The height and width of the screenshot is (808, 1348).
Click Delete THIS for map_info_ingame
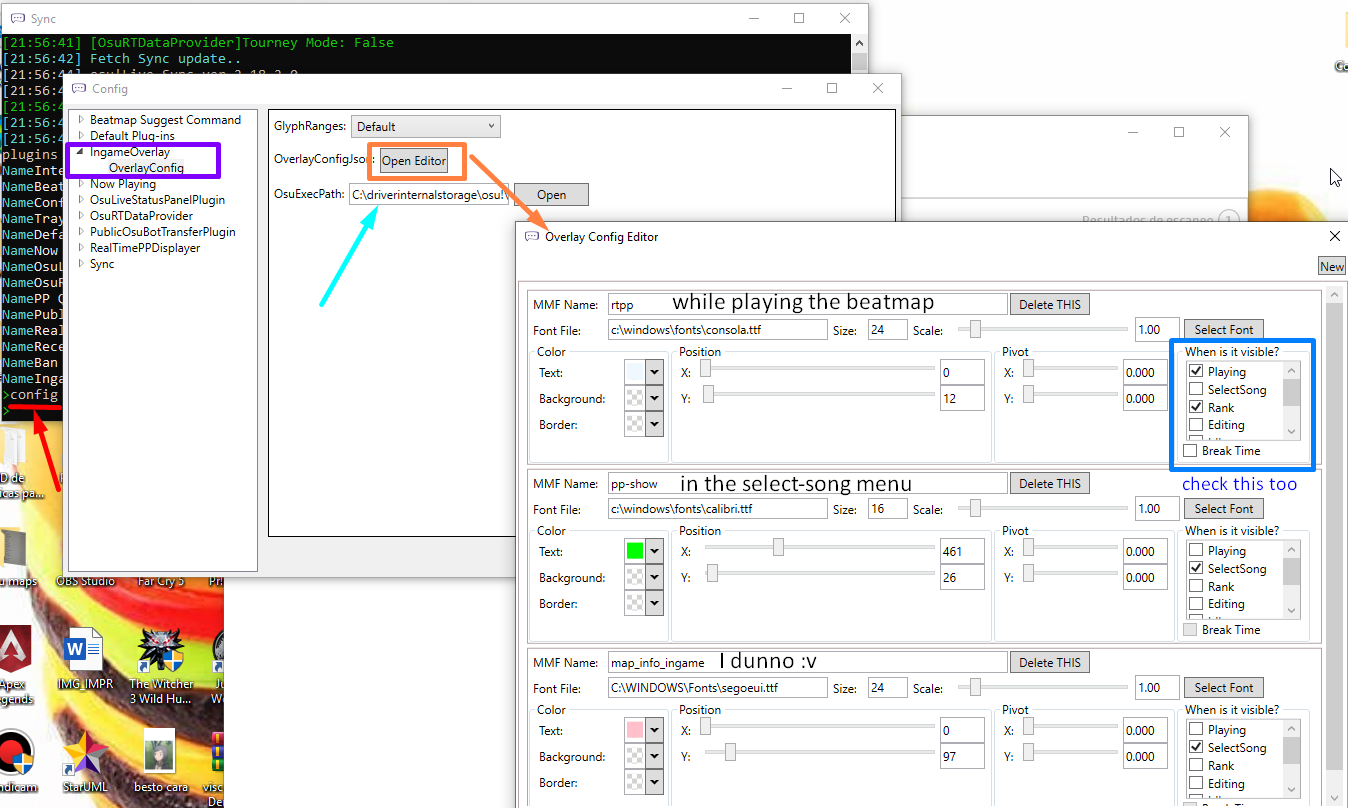(x=1050, y=662)
